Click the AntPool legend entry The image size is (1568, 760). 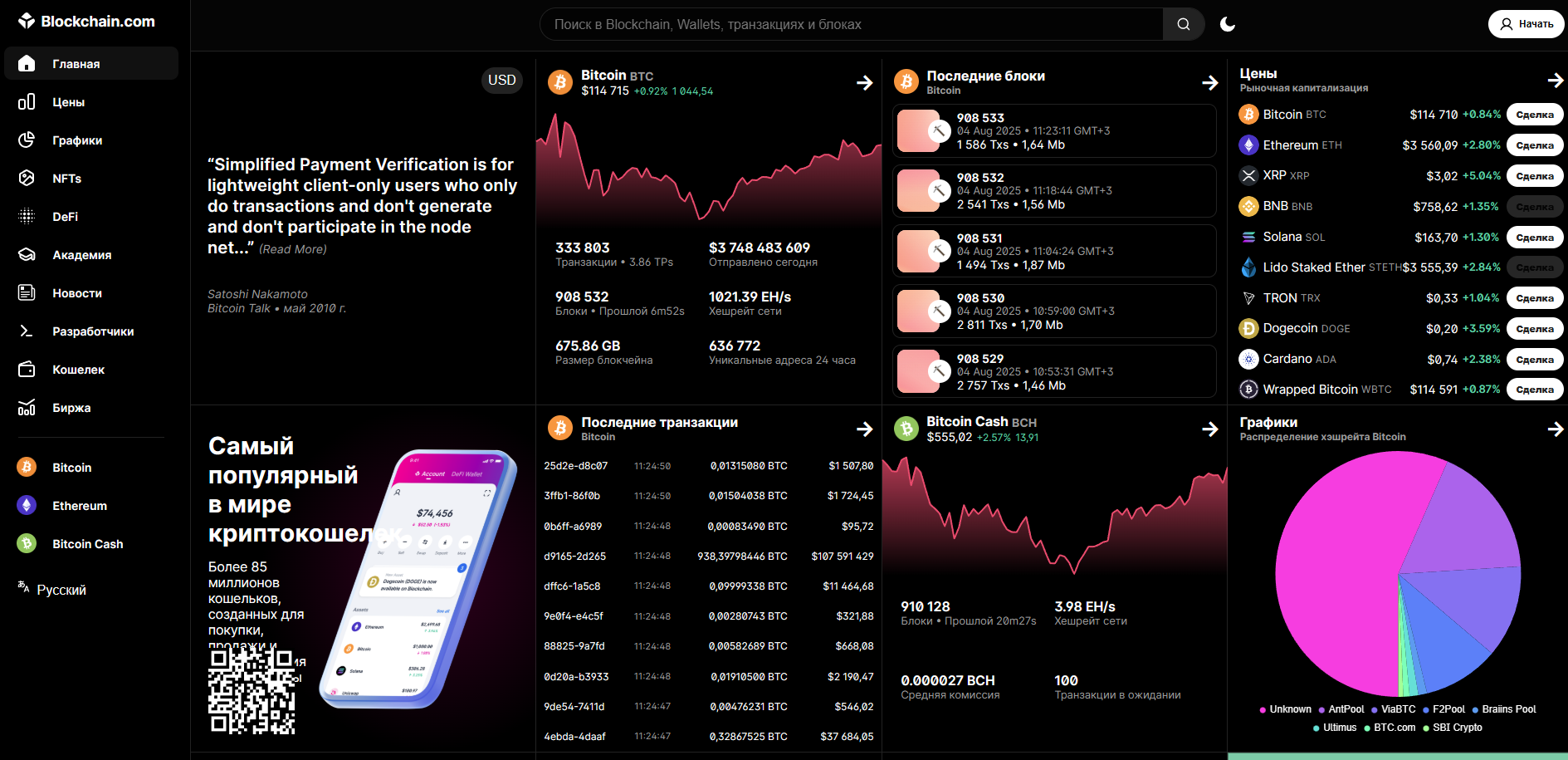1341,709
